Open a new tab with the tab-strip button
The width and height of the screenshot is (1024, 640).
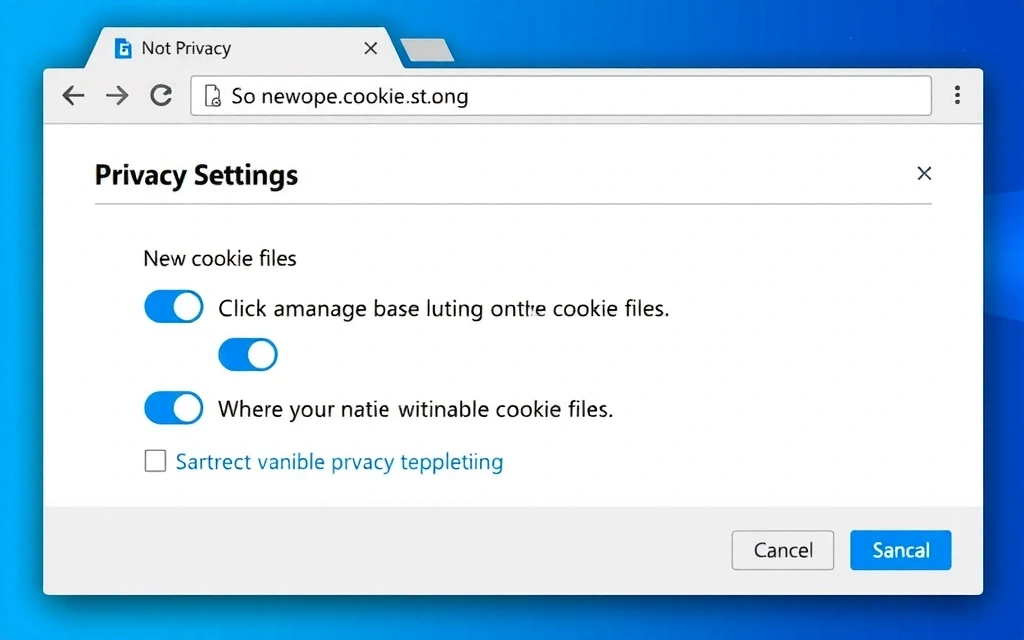coord(427,50)
